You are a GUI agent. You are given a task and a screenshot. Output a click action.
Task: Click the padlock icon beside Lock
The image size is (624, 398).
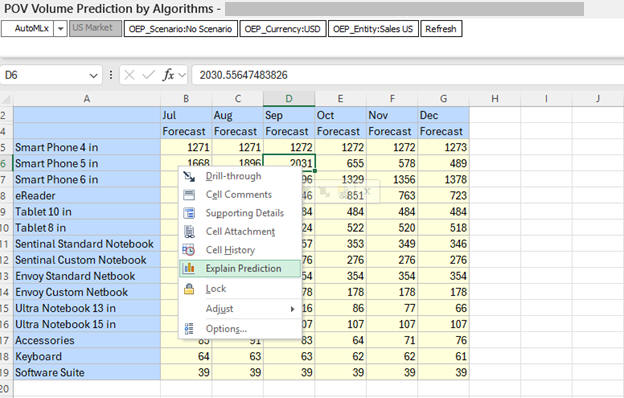tap(189, 289)
